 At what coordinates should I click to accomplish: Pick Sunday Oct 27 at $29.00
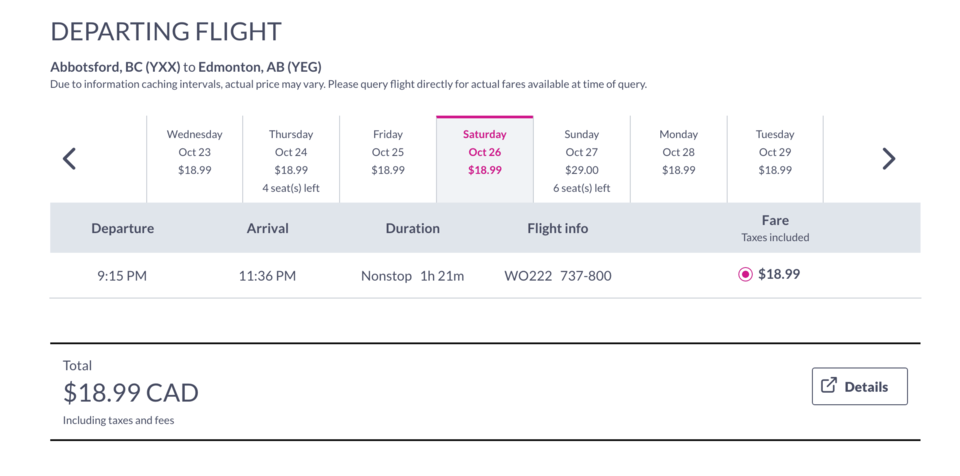(582, 159)
